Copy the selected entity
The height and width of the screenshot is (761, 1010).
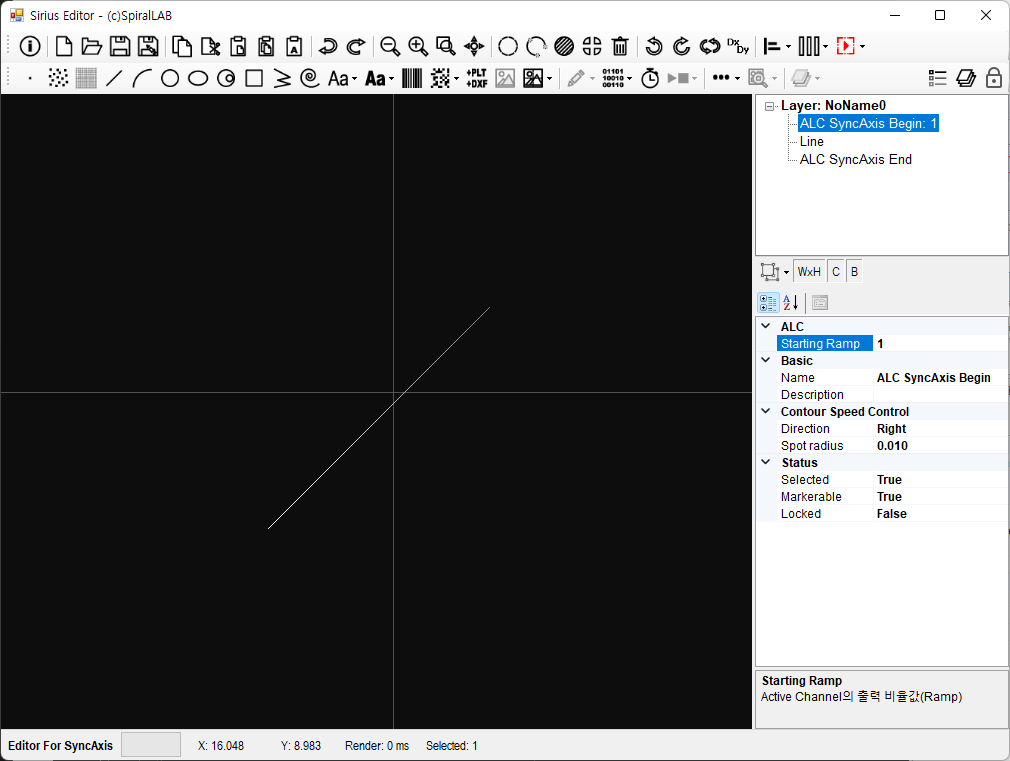coord(182,46)
